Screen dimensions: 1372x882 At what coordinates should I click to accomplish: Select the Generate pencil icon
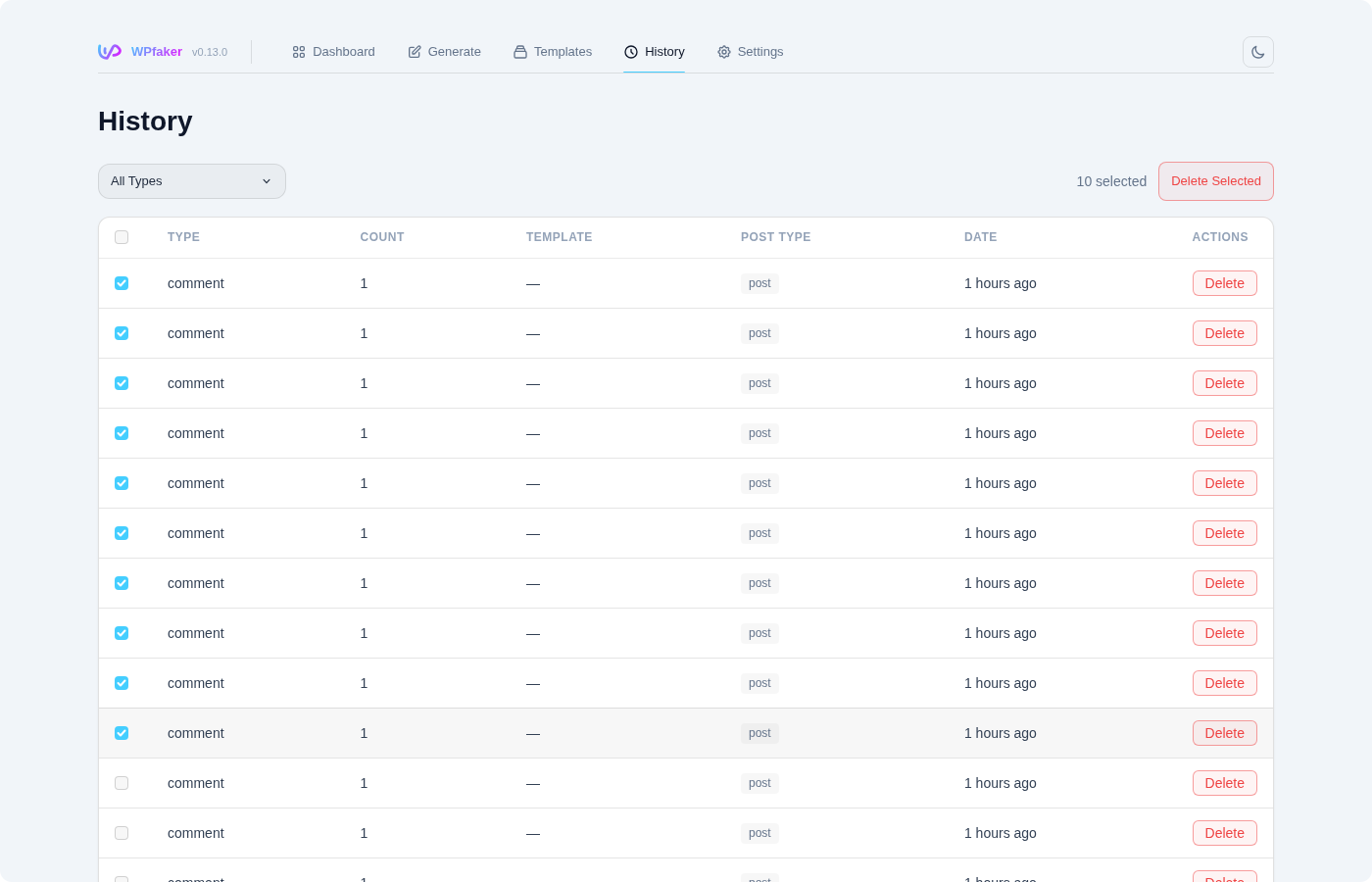click(414, 51)
